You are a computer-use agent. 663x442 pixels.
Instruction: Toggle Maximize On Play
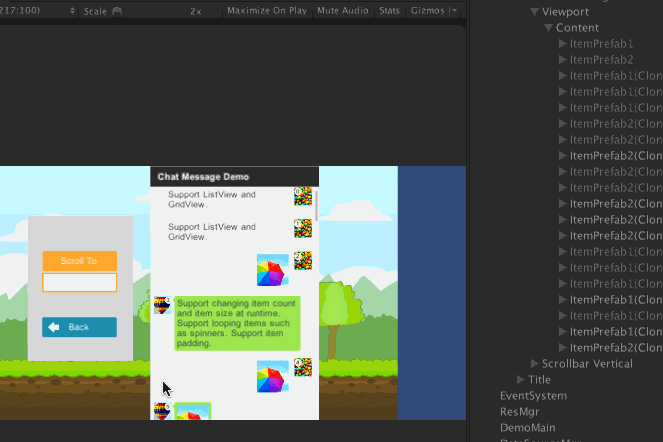tap(267, 11)
